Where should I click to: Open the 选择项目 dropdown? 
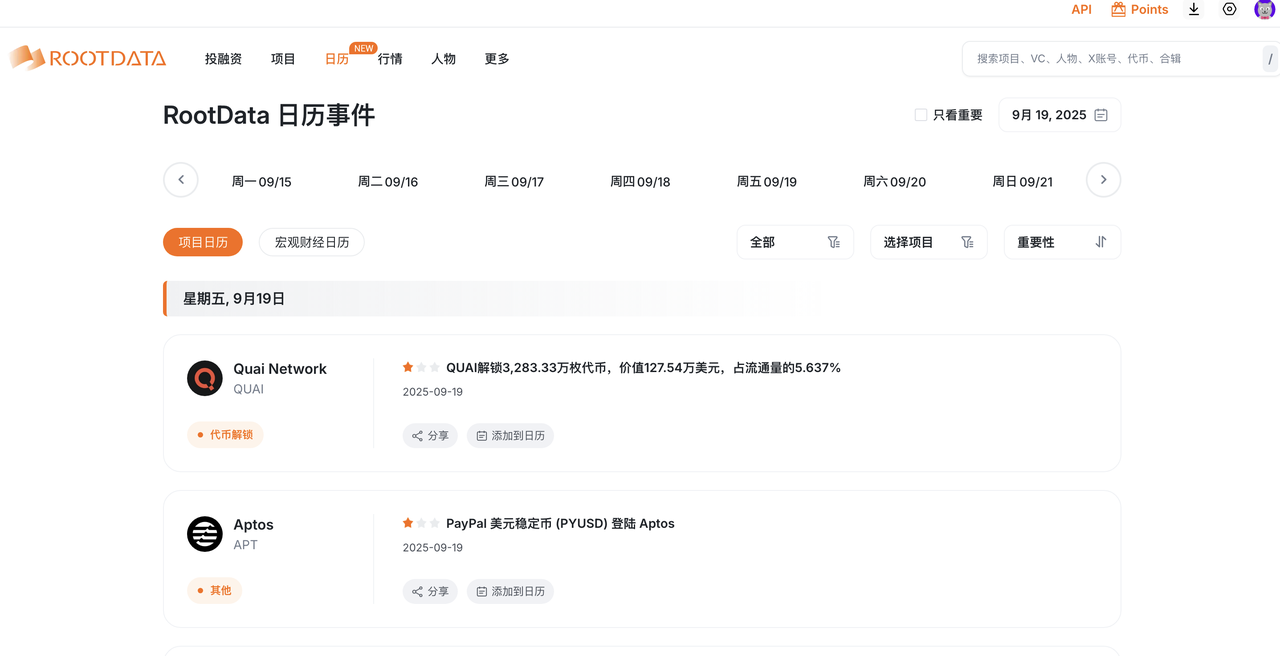pos(928,242)
